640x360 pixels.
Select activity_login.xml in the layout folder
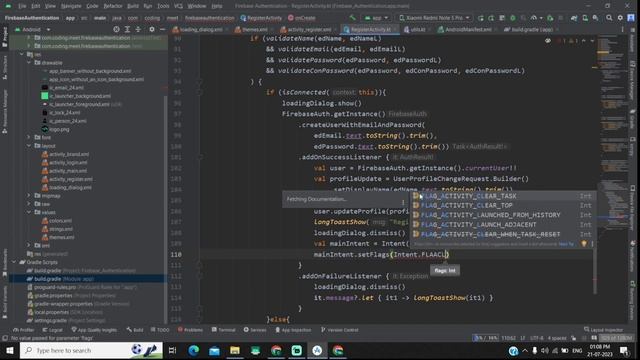click(69, 162)
